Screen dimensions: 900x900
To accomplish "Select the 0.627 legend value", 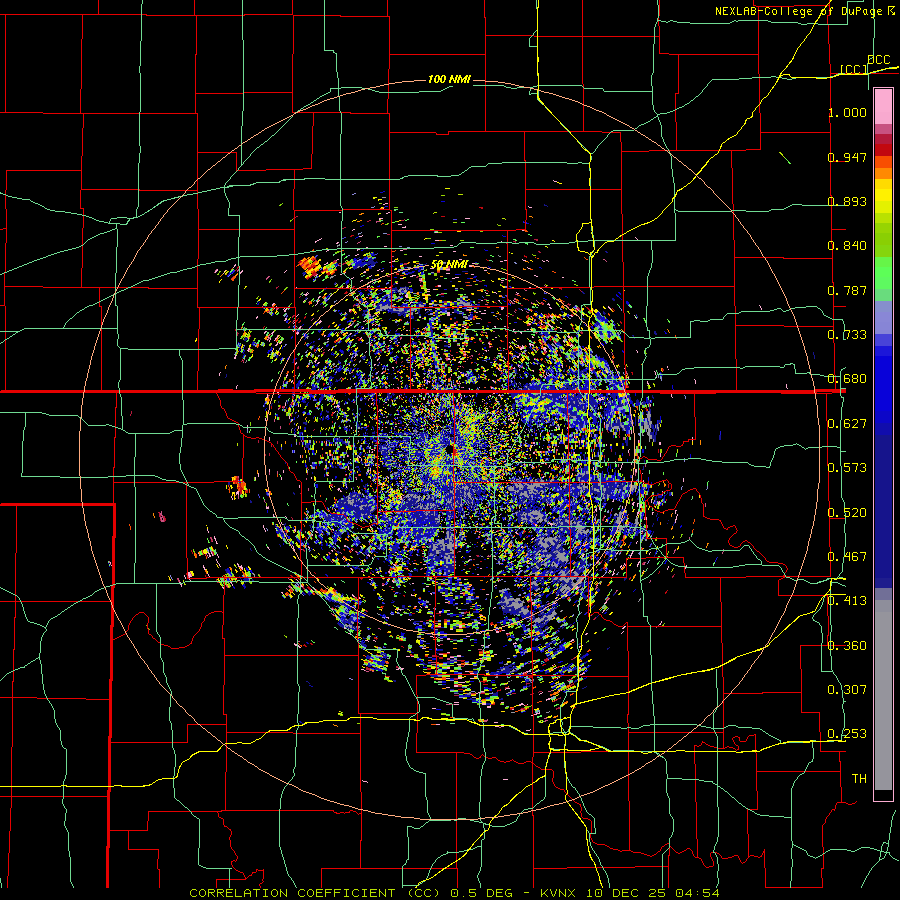I will point(847,424).
